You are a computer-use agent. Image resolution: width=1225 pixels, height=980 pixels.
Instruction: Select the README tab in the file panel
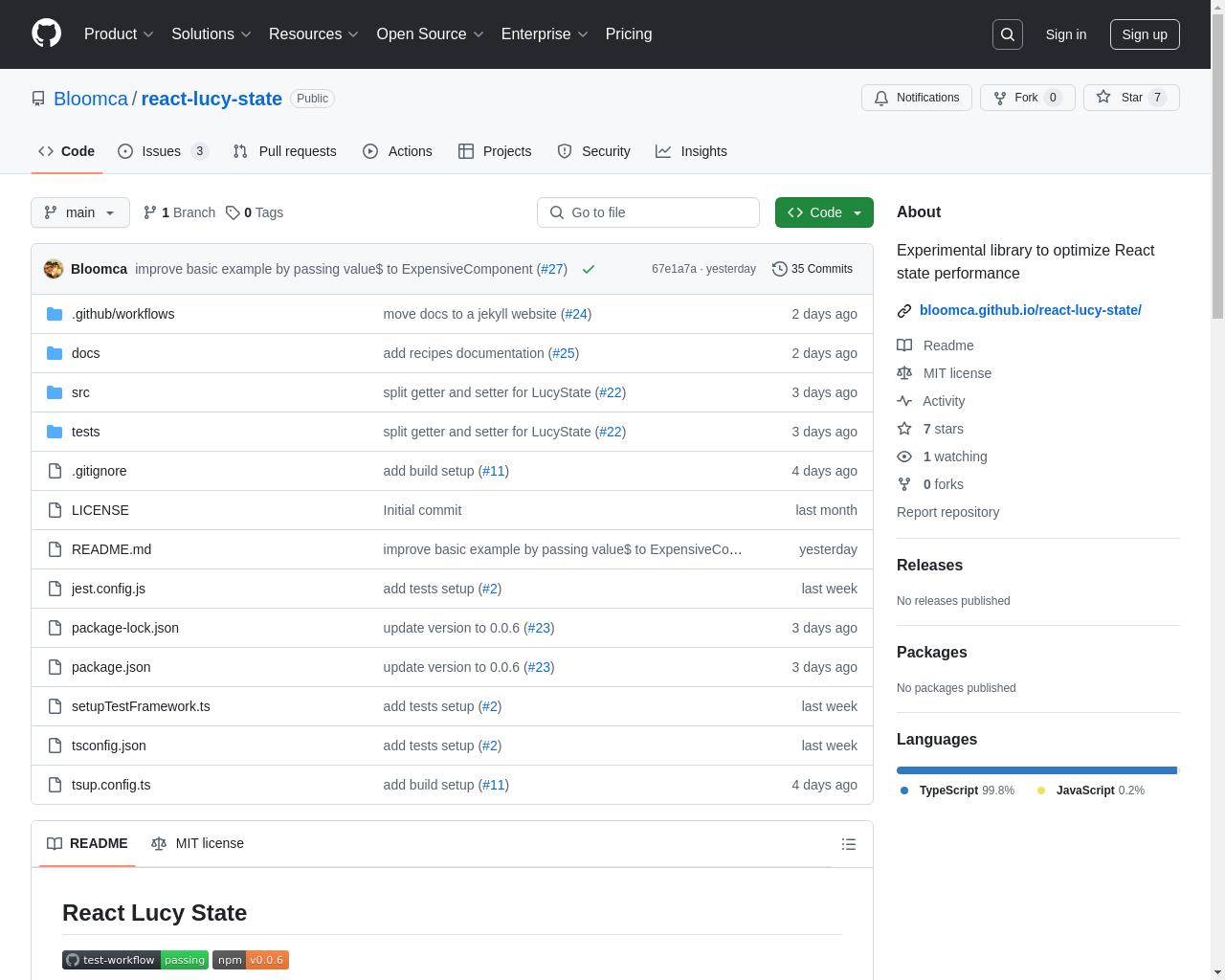pos(87,843)
